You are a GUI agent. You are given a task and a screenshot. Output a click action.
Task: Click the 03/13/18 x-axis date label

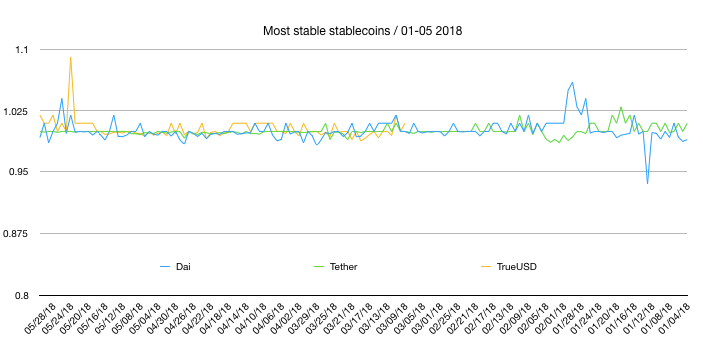373,318
